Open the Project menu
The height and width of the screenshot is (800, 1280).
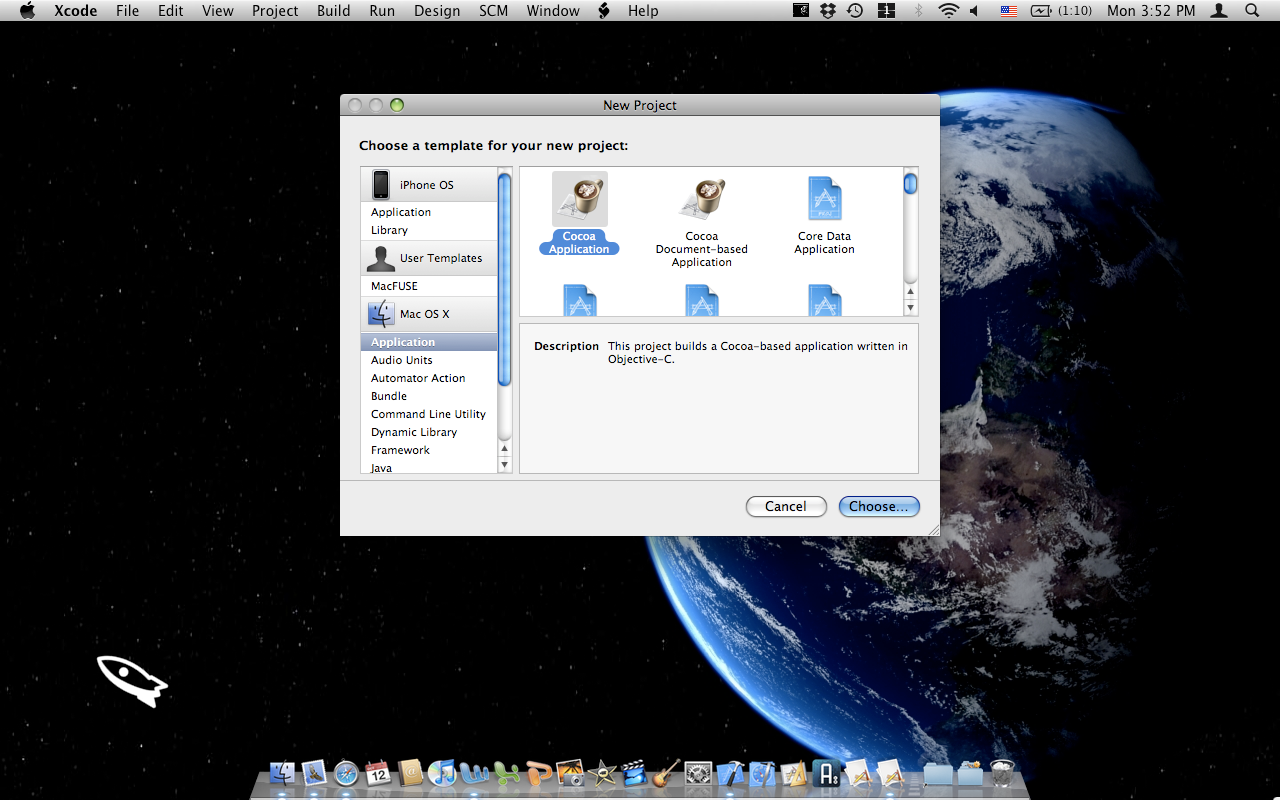pos(275,11)
